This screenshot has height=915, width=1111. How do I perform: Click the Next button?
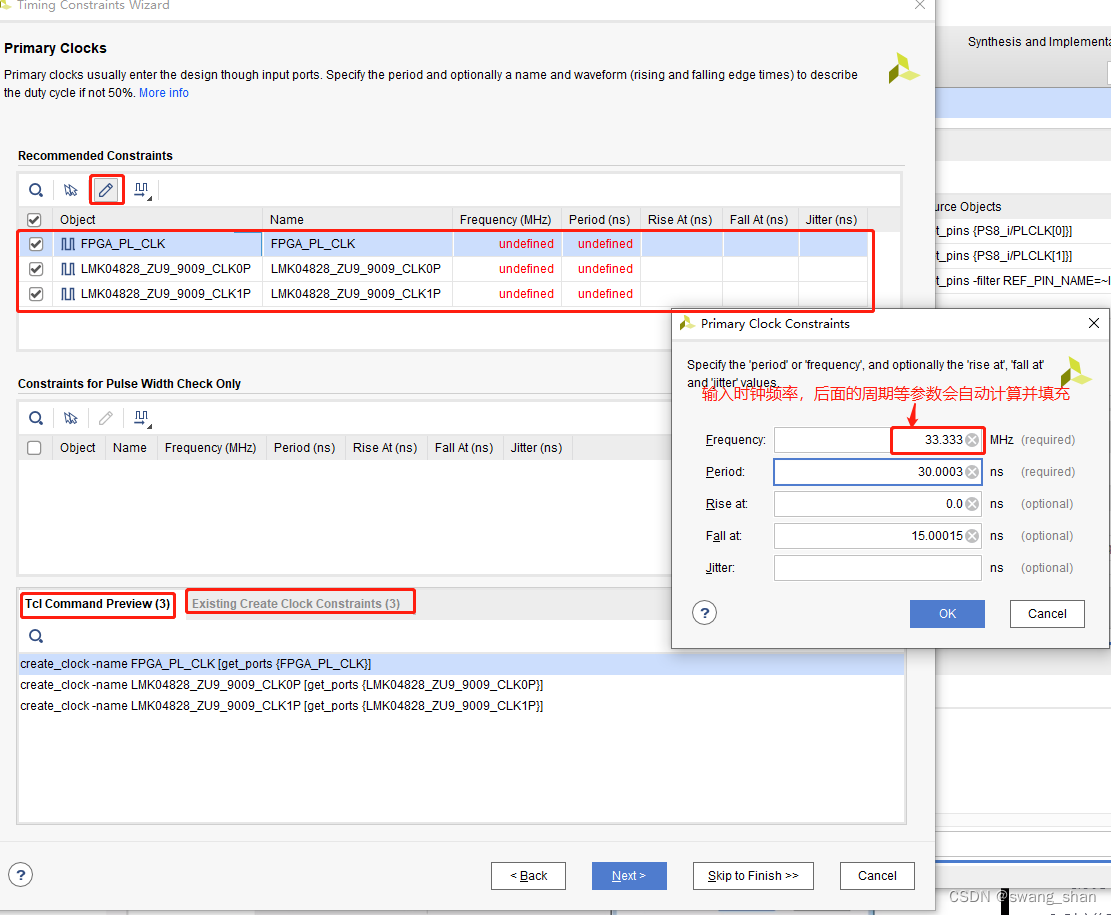point(629,876)
